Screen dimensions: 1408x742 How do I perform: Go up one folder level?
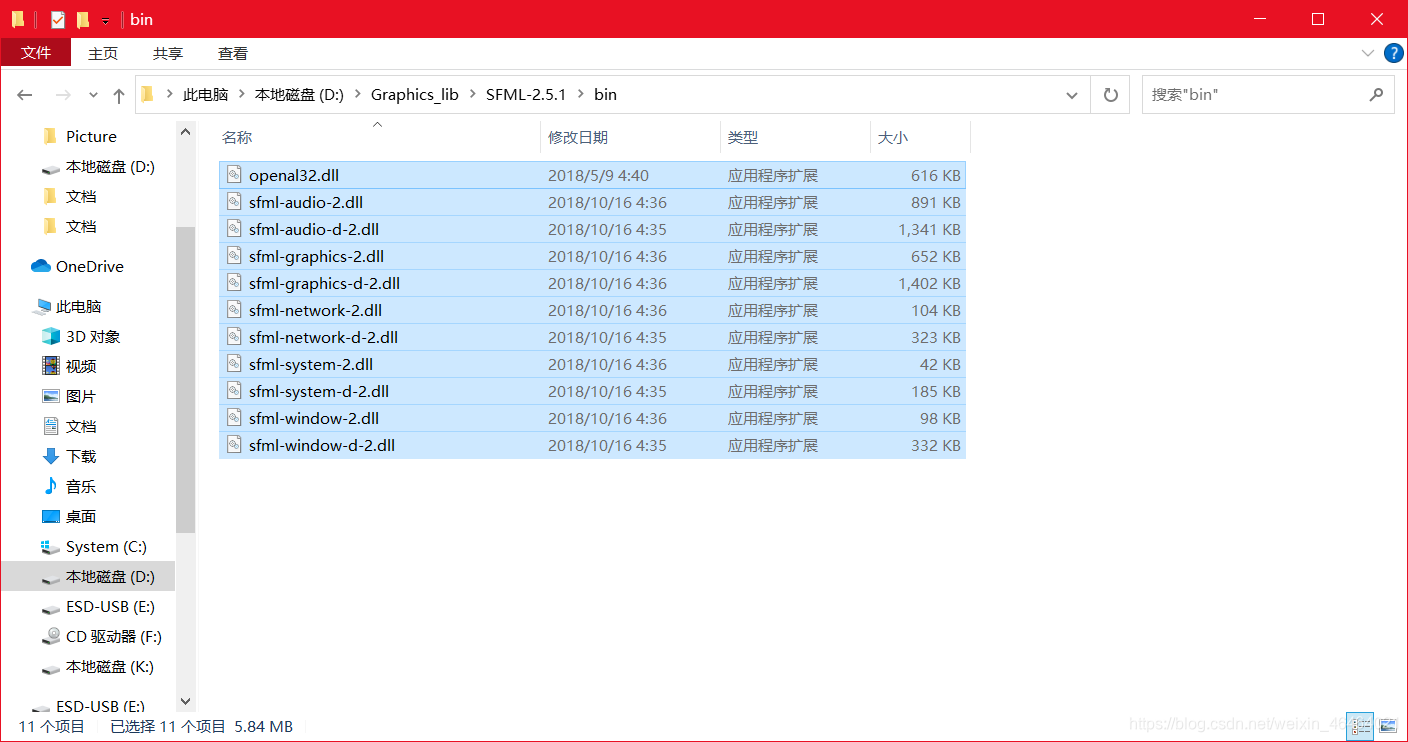[119, 95]
